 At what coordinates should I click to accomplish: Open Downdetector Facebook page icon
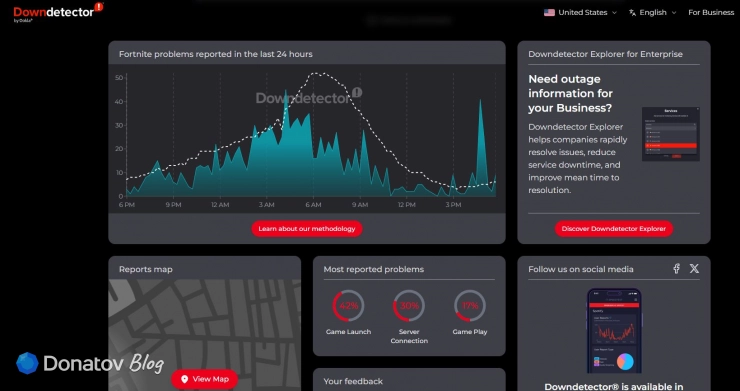pos(676,269)
